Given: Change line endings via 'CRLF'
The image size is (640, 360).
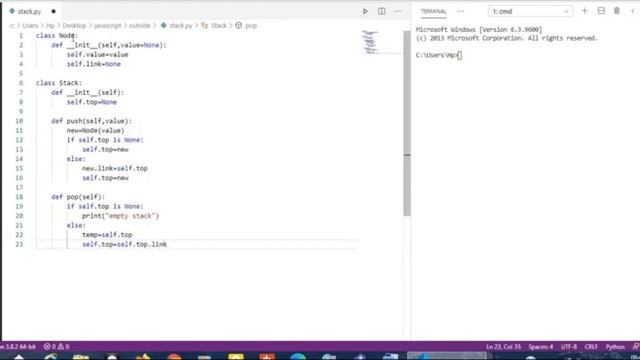Looking at the screenshot, I should (591, 347).
